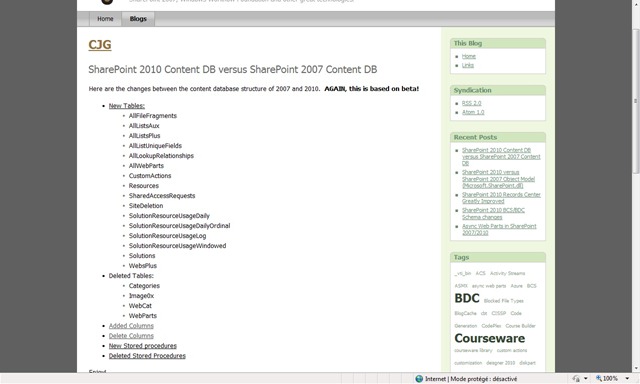Select the large Courseware tag

click(489, 338)
